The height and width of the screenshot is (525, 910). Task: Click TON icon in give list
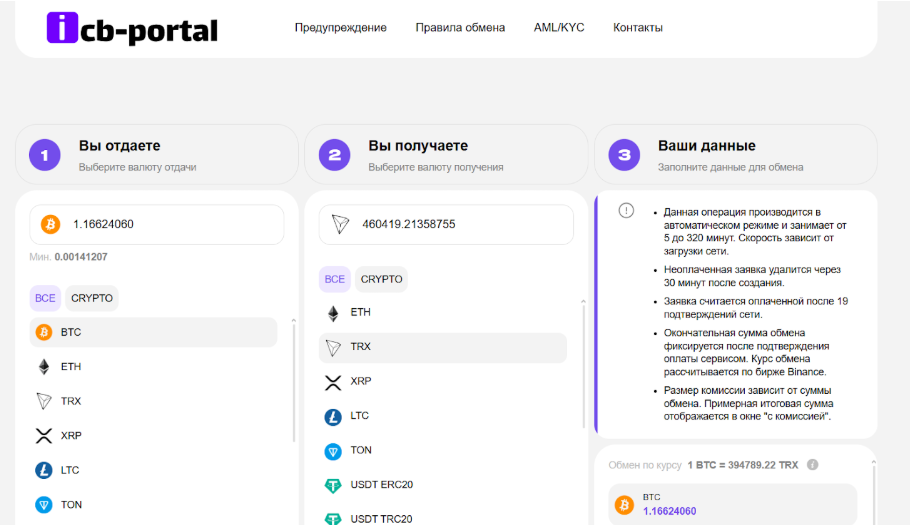[44, 505]
